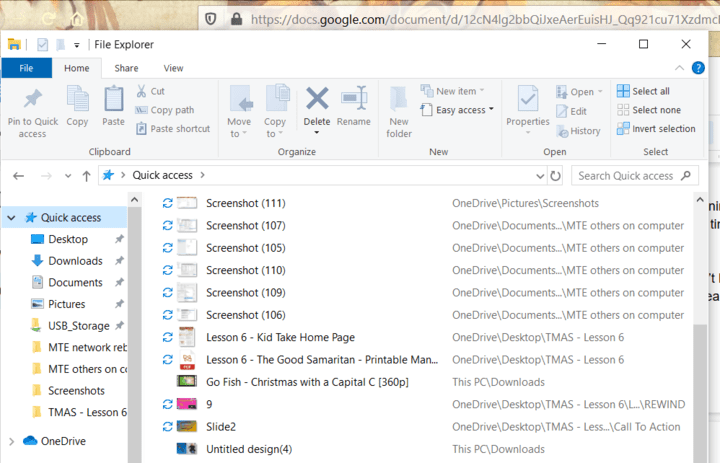Click the red Delete icon
This screenshot has width=720, height=463.
click(x=317, y=98)
